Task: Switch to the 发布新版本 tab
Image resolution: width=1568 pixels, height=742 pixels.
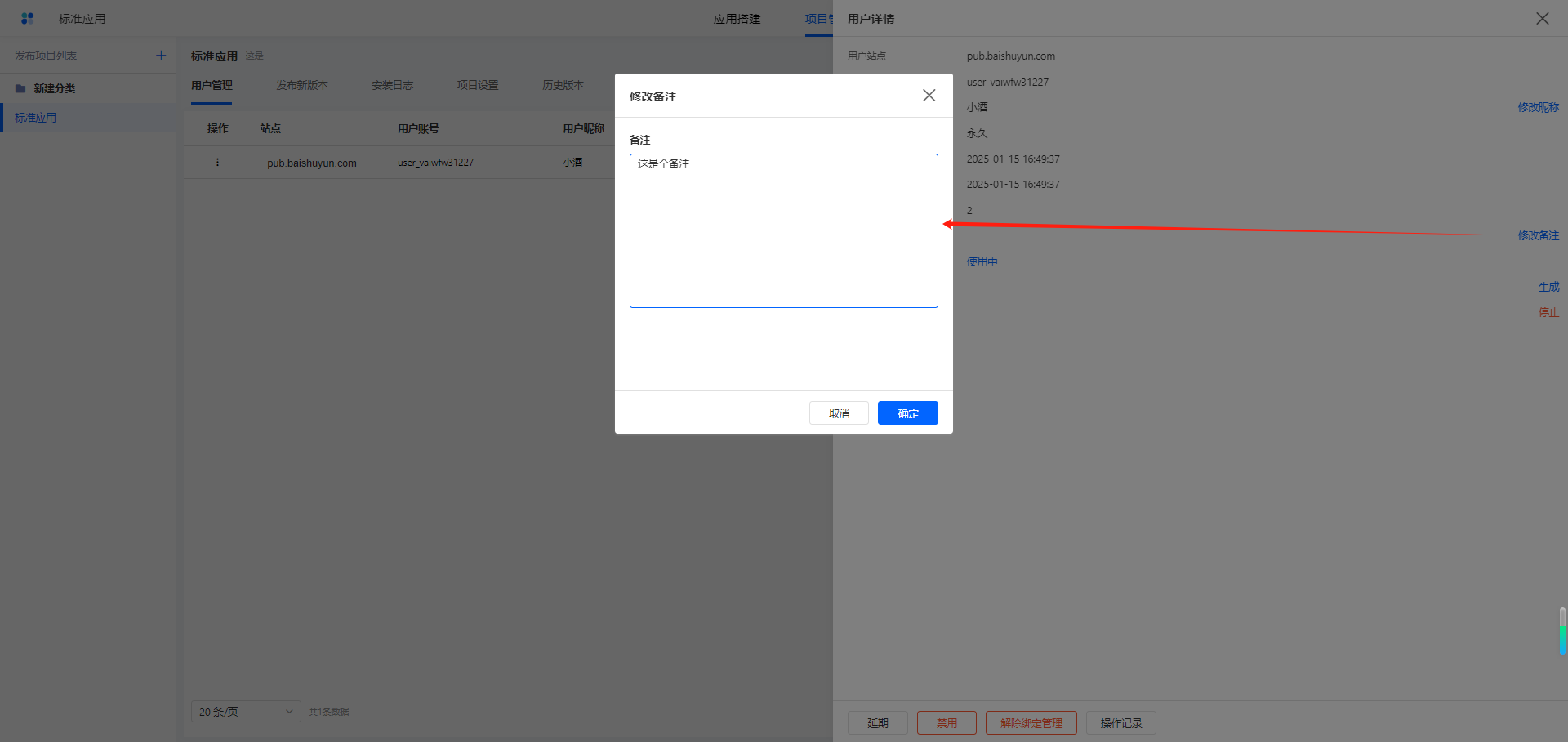Action: point(301,85)
